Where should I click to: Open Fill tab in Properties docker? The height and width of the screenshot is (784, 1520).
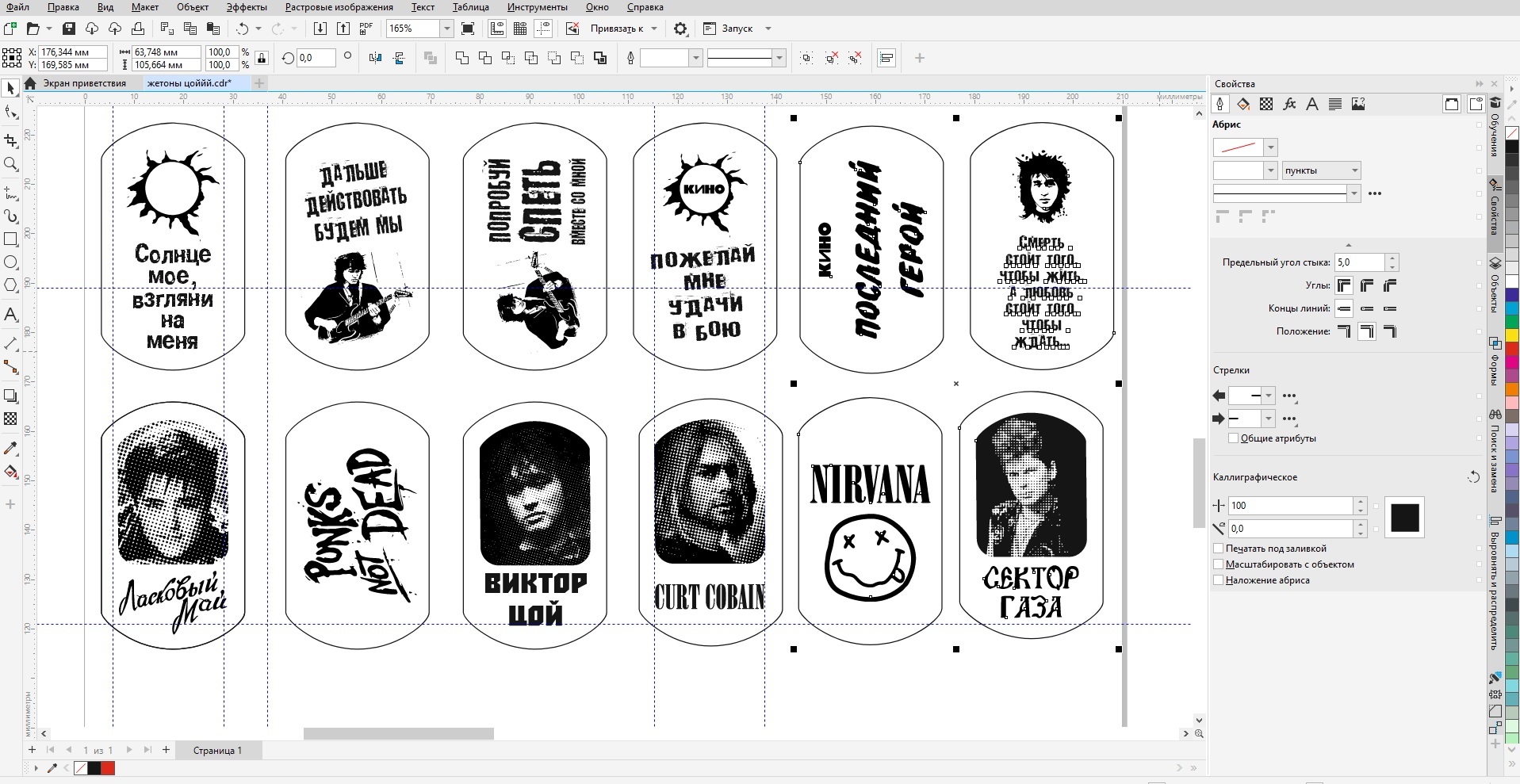click(x=1243, y=104)
